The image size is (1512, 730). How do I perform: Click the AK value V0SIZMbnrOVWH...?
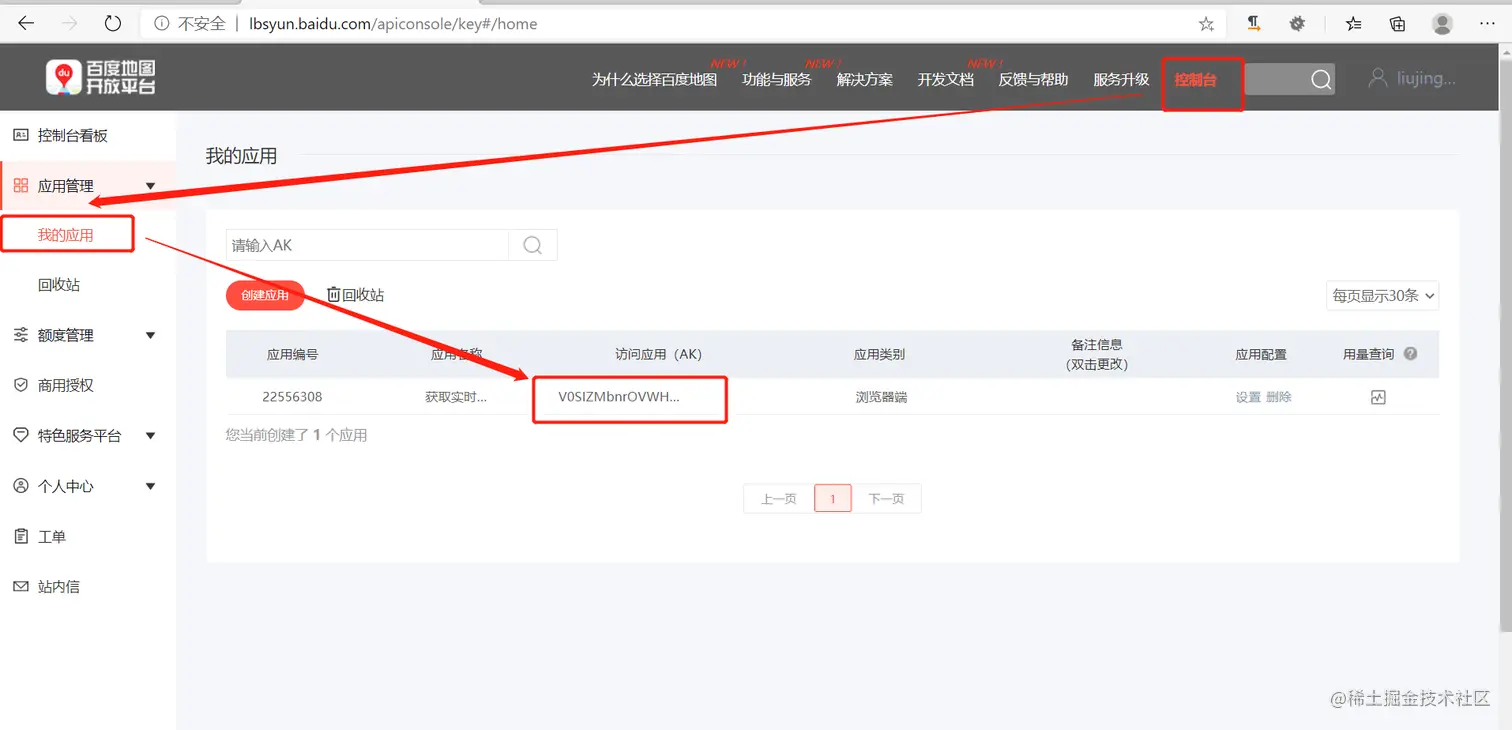click(x=619, y=397)
